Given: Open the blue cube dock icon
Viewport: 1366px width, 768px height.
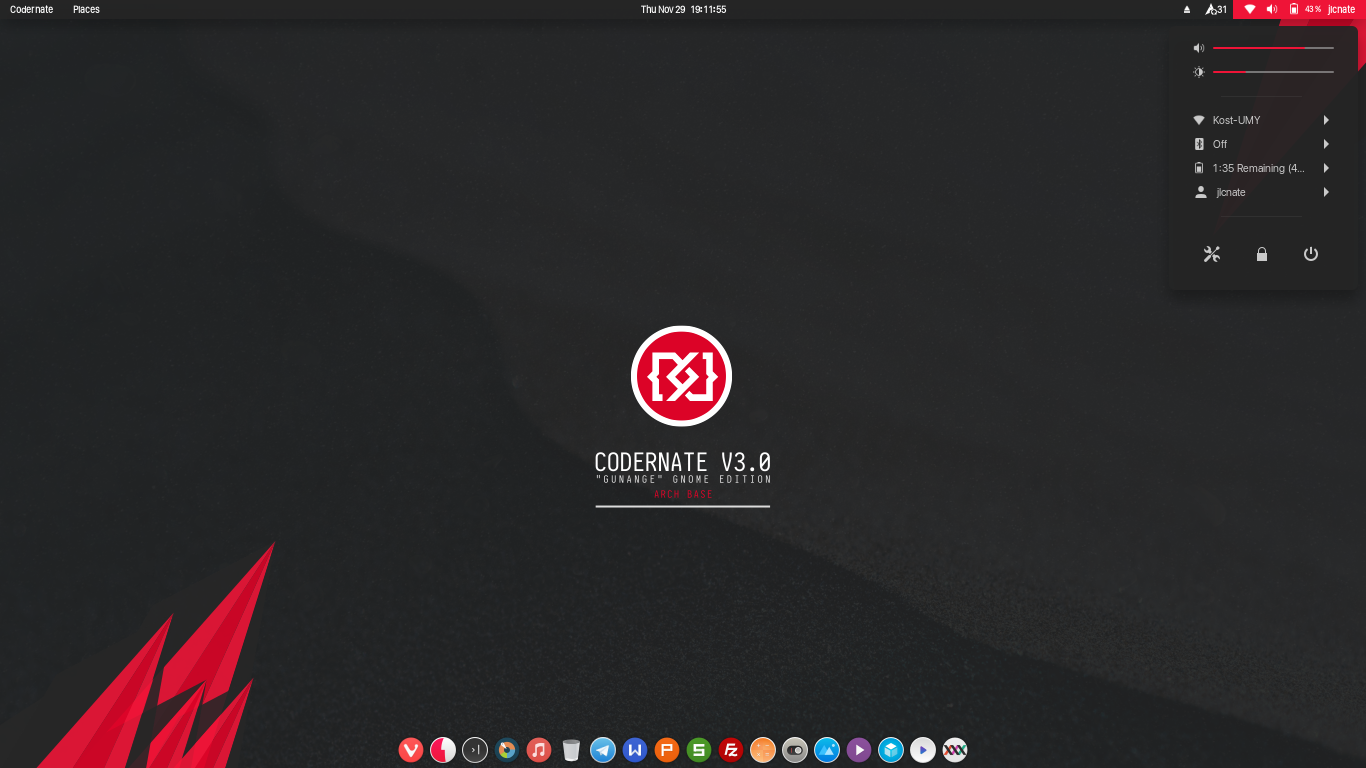Looking at the screenshot, I should (891, 750).
